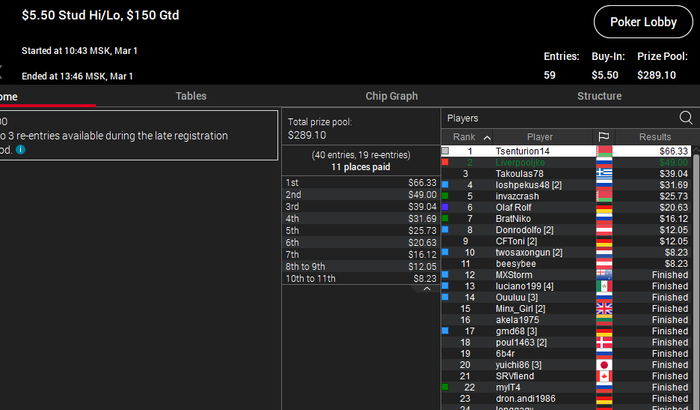Click red color tag beside Liverpooljke

(x=445, y=163)
